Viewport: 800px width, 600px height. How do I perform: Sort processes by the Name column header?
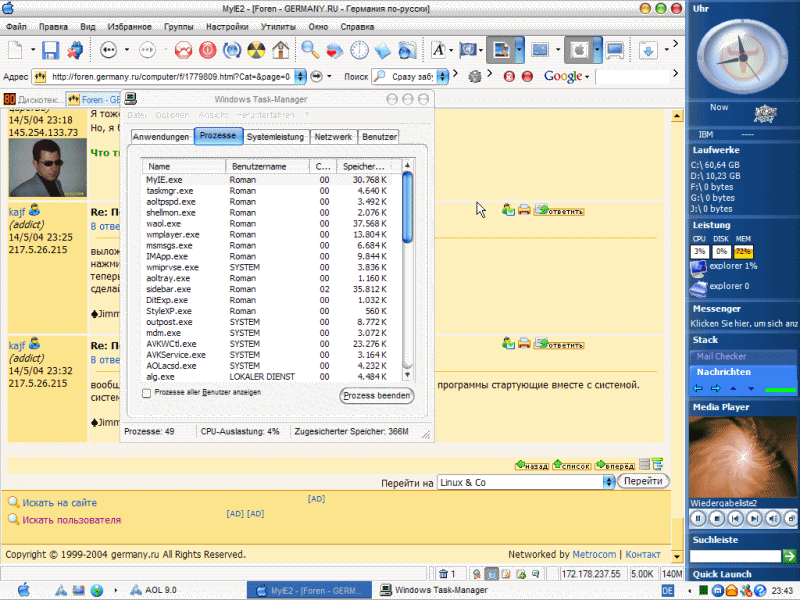click(183, 166)
